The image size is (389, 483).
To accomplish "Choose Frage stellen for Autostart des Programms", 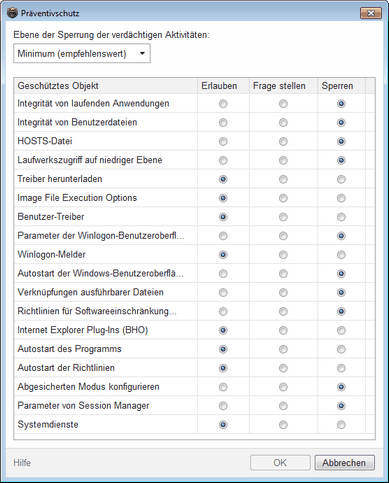I will pyautogui.click(x=283, y=349).
